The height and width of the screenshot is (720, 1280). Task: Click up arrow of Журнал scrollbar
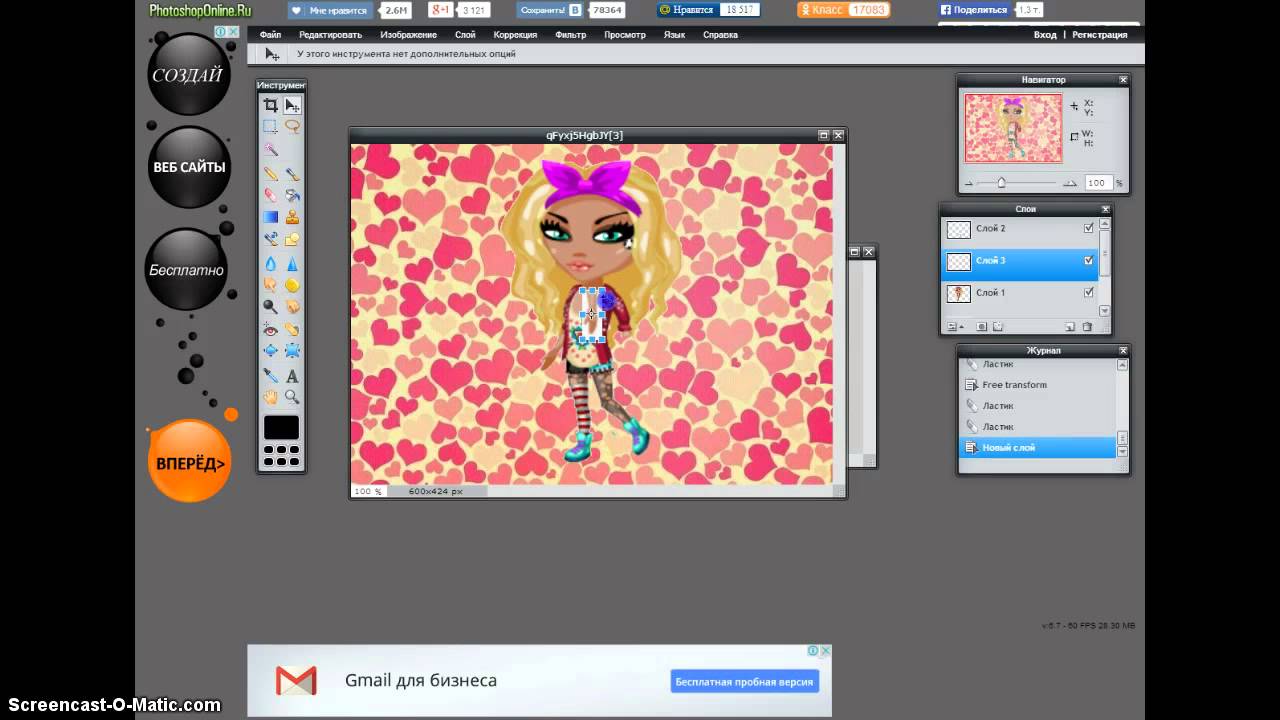[1122, 365]
